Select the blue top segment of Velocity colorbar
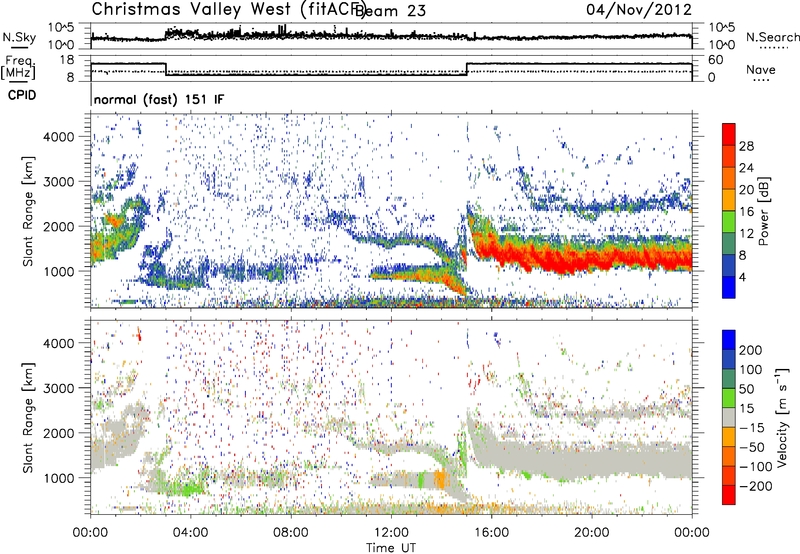 [x=729, y=340]
